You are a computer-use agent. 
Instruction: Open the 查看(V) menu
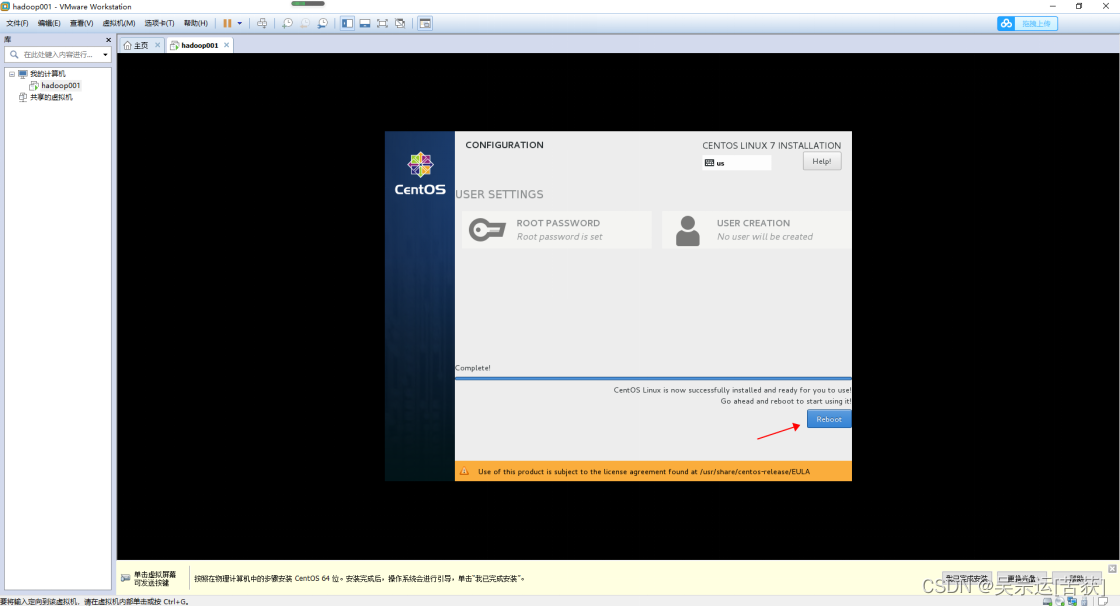click(81, 24)
